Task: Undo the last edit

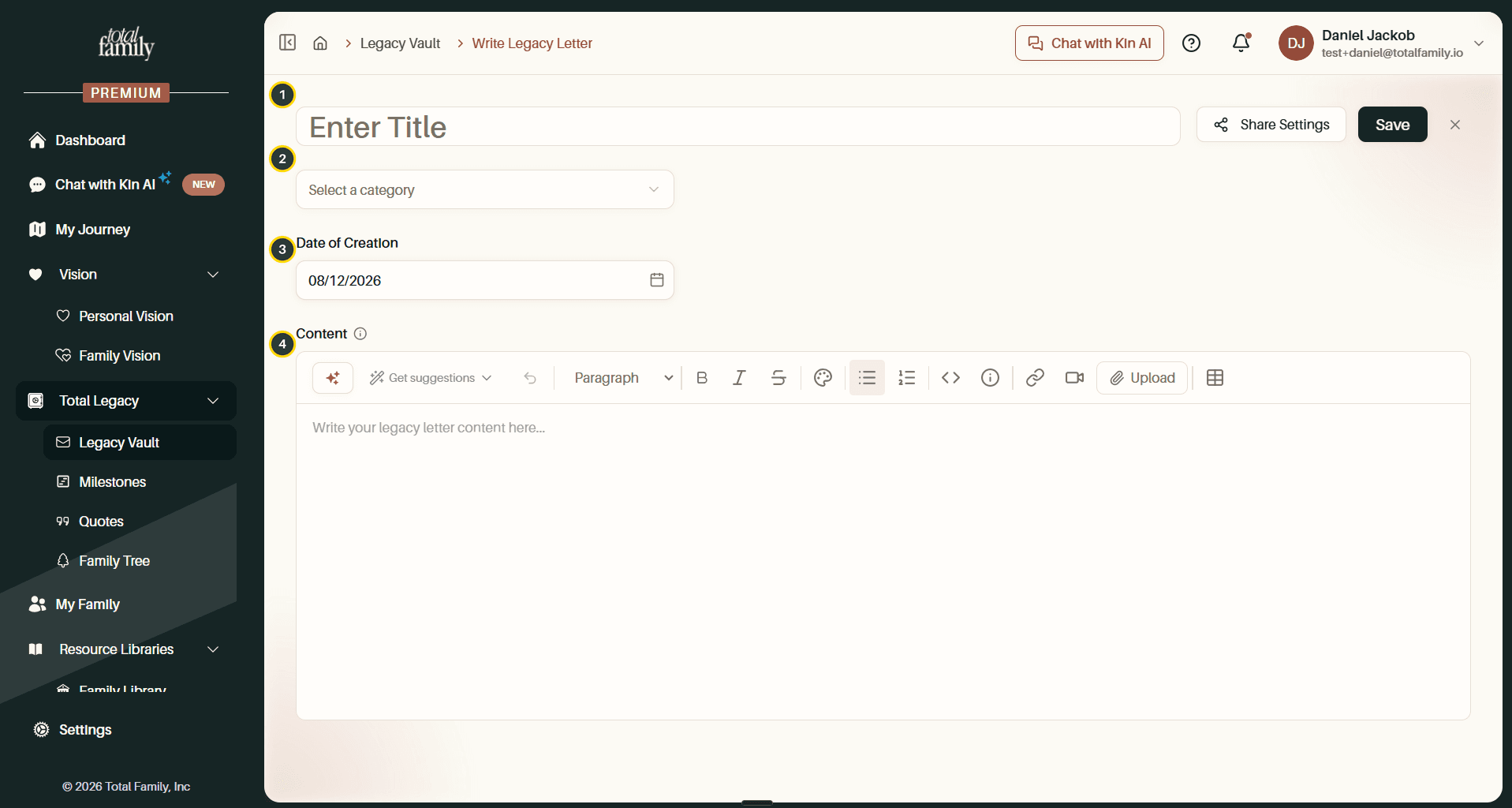Action: [x=530, y=378]
